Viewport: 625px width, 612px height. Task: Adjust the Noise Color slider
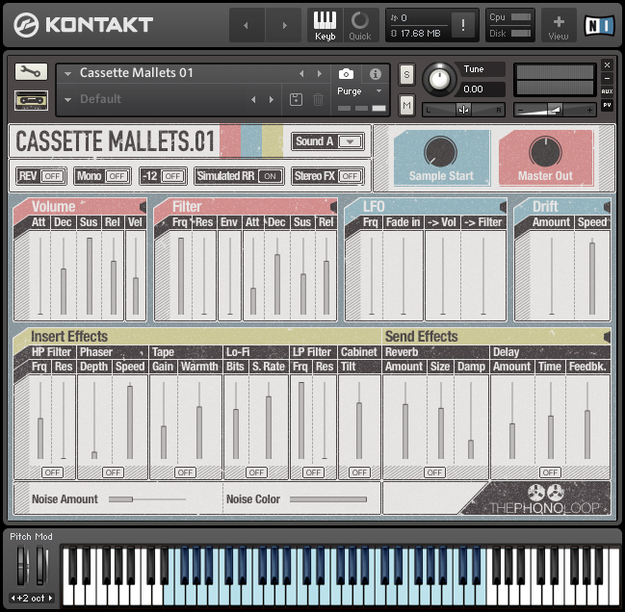328,499
